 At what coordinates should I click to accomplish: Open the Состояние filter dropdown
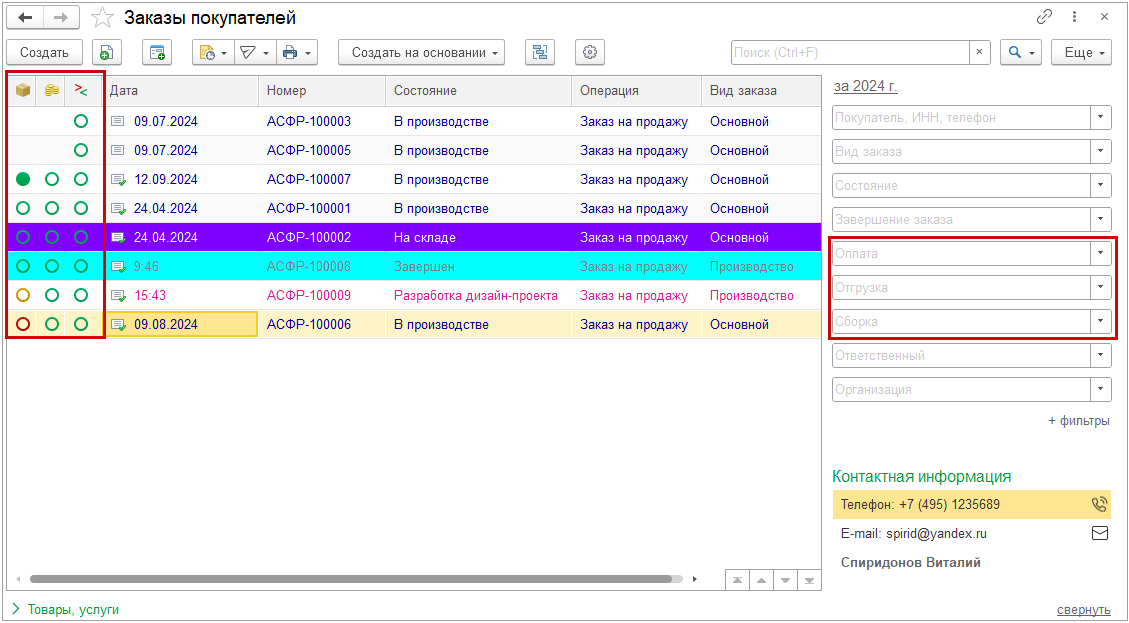(1101, 185)
